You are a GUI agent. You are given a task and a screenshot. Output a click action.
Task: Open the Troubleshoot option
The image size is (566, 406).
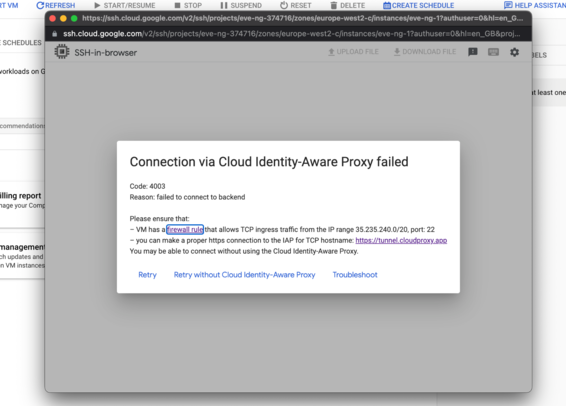(355, 275)
